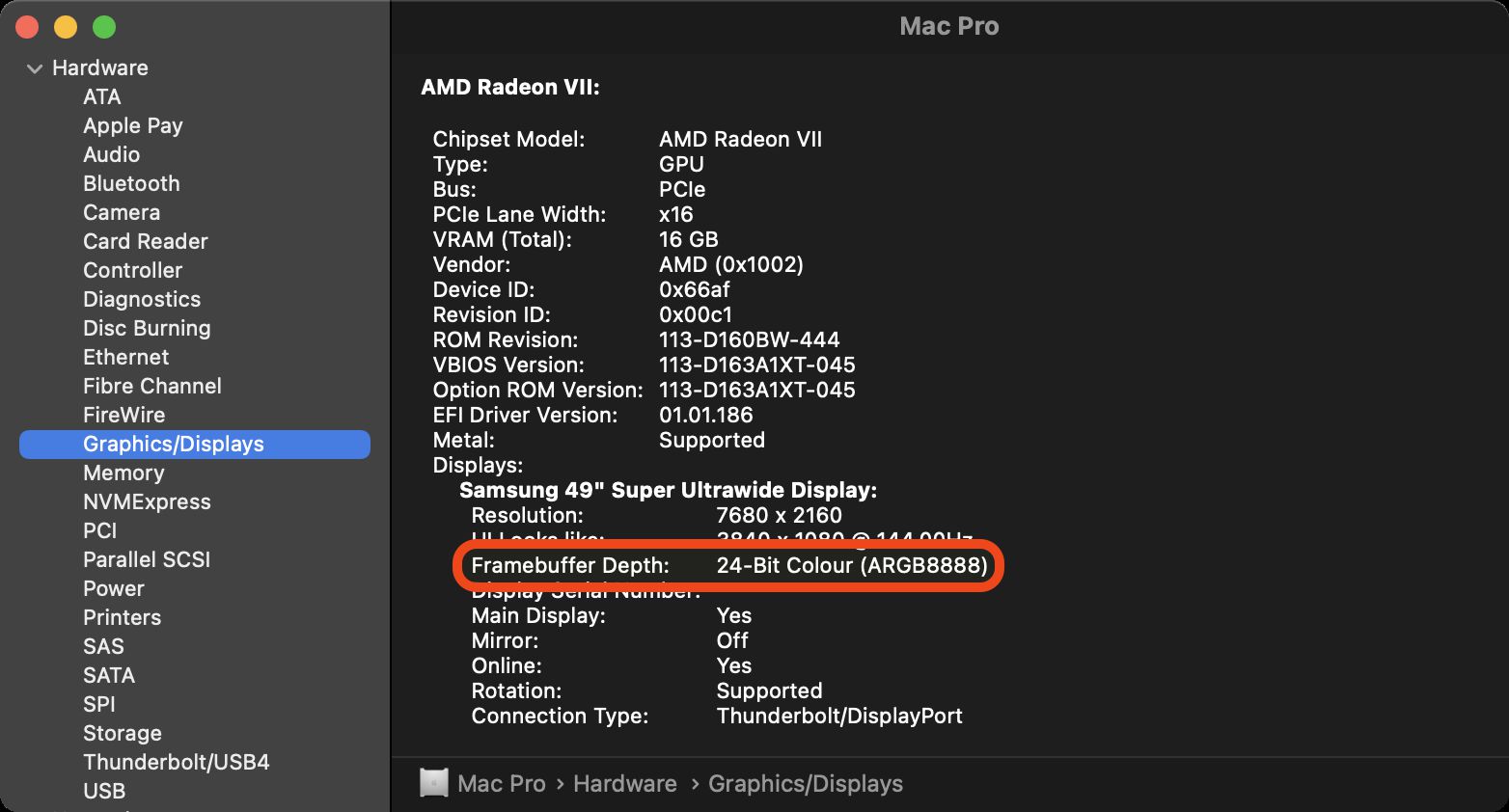The height and width of the screenshot is (812, 1509).
Task: Click Revision ID value 0x00c1
Action: pyautogui.click(x=695, y=315)
